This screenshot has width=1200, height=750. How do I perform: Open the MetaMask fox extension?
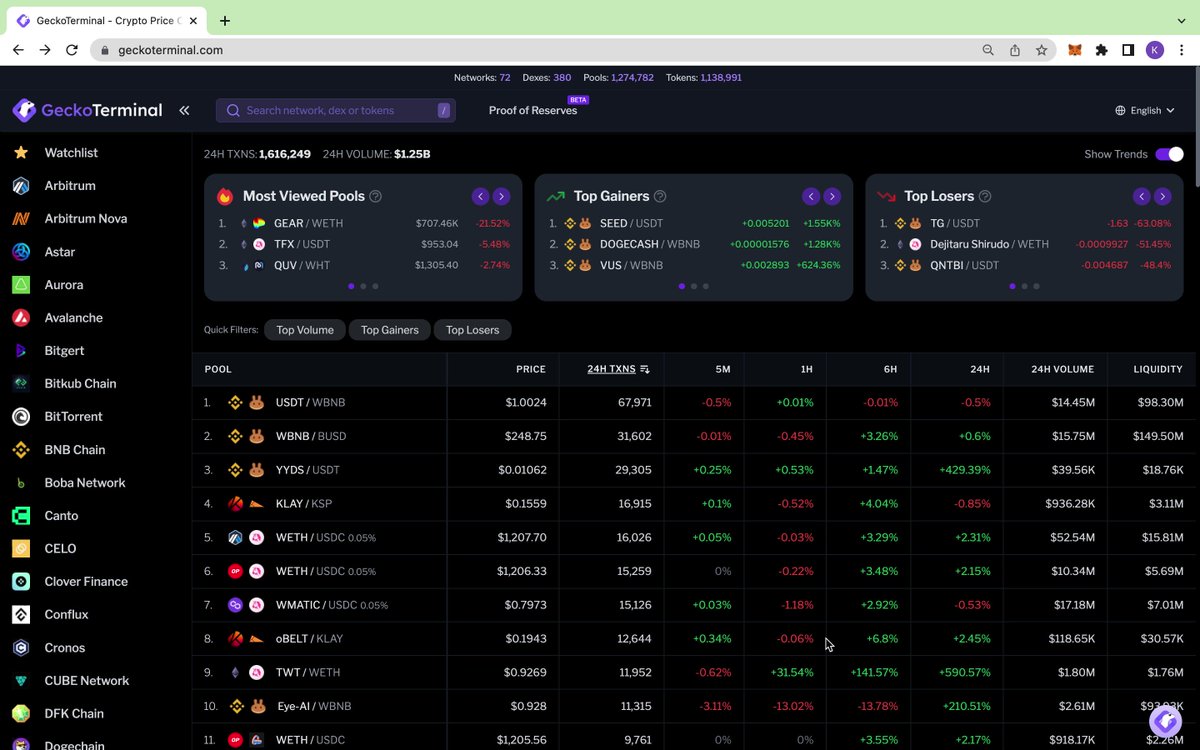(x=1075, y=50)
